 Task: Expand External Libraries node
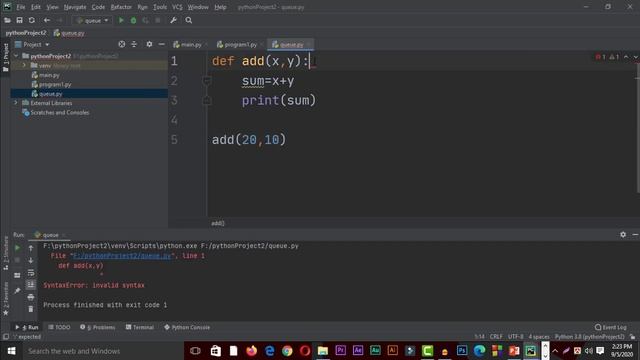(16, 103)
